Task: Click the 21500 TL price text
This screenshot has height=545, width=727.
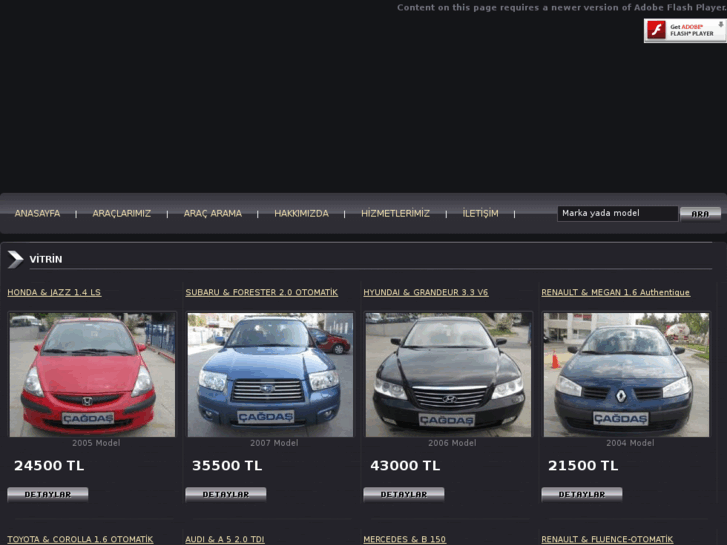Action: click(583, 466)
